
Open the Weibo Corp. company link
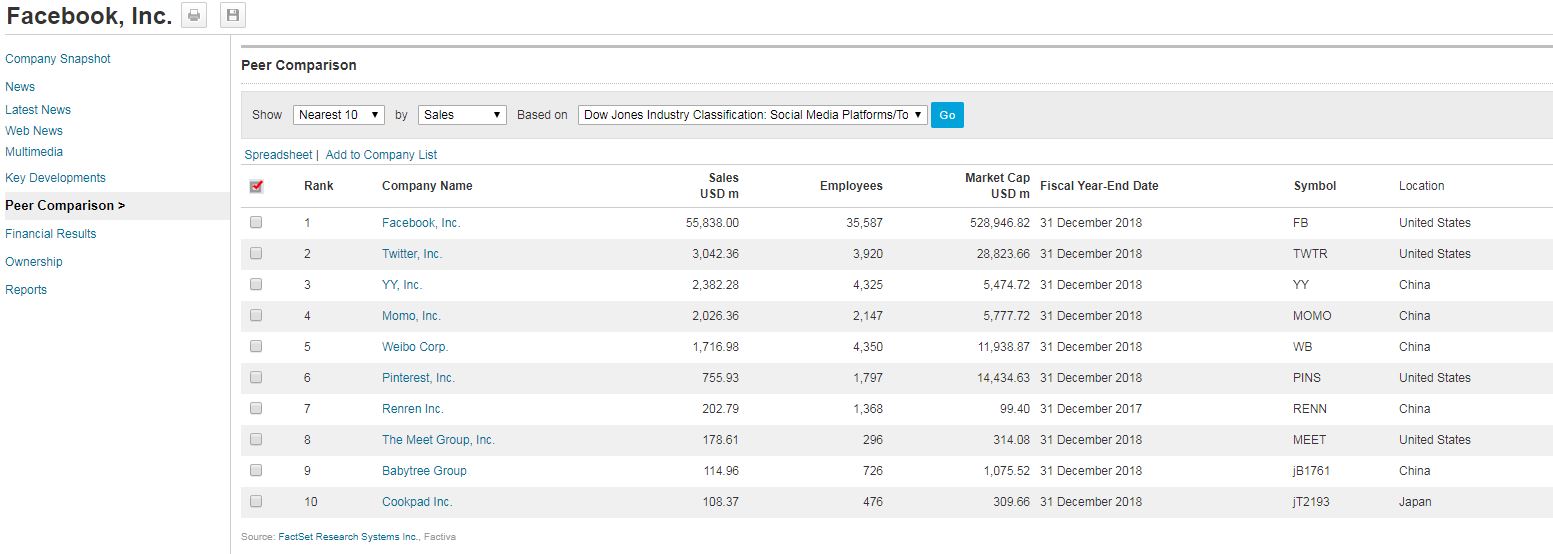coord(415,347)
